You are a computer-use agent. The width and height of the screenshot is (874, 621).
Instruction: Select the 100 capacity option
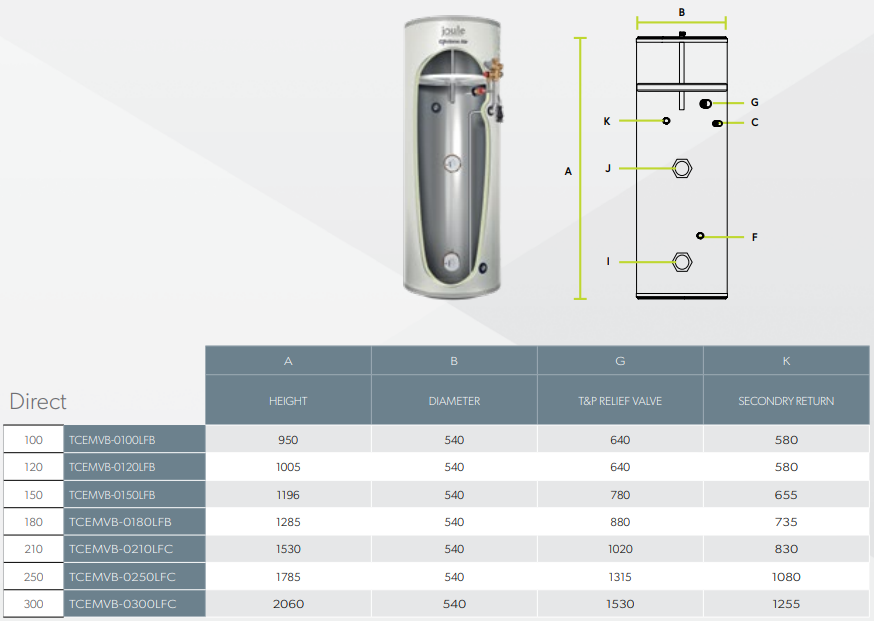tap(33, 440)
